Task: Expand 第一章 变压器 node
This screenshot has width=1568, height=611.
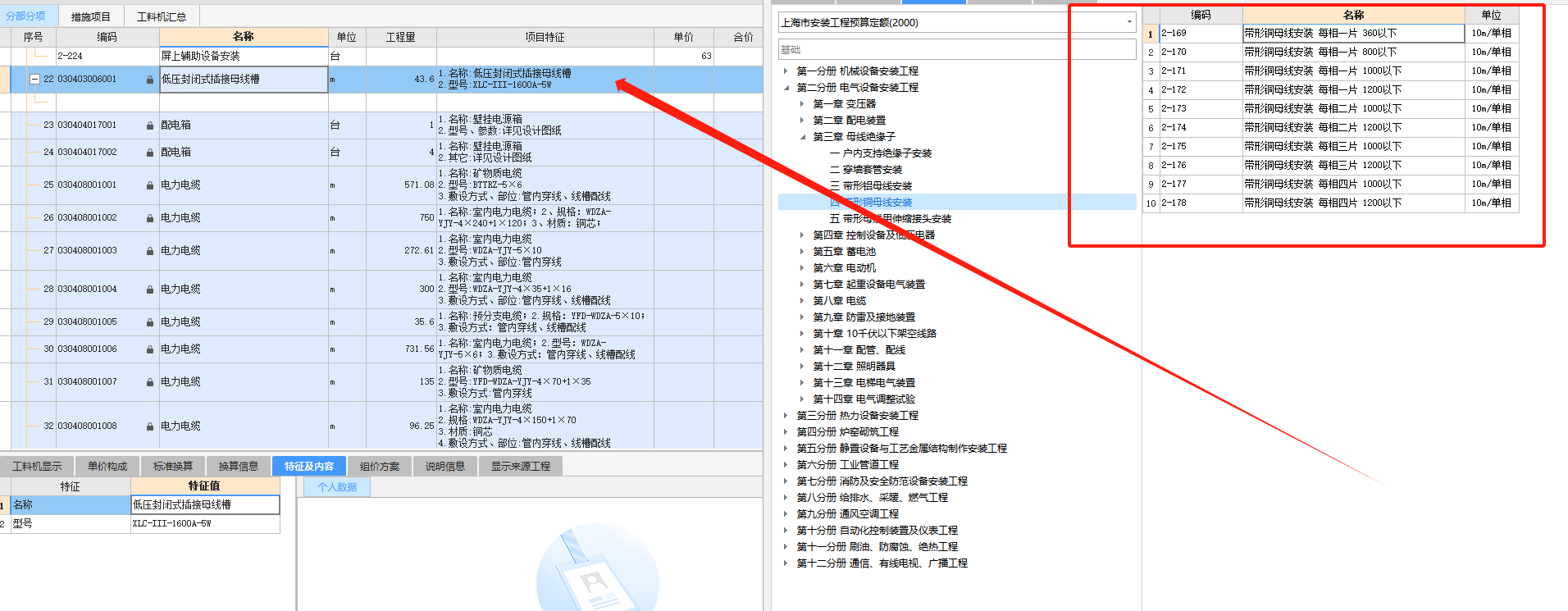Action: (x=802, y=104)
